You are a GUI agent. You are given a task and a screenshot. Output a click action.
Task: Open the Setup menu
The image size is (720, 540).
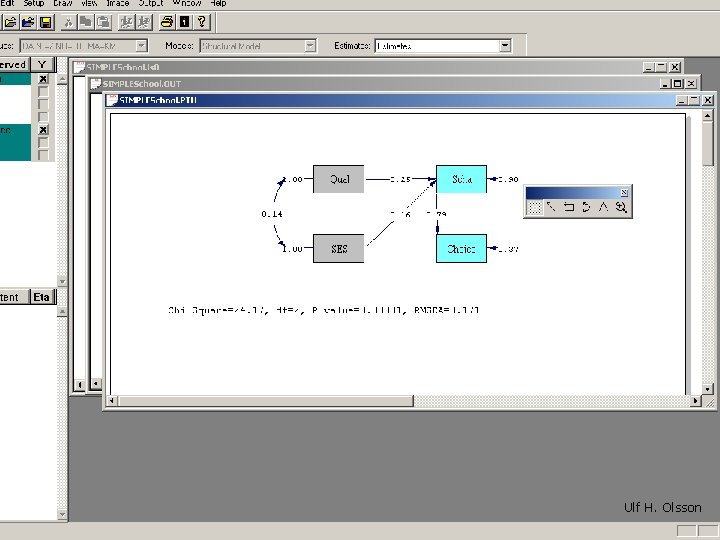(34, 3)
